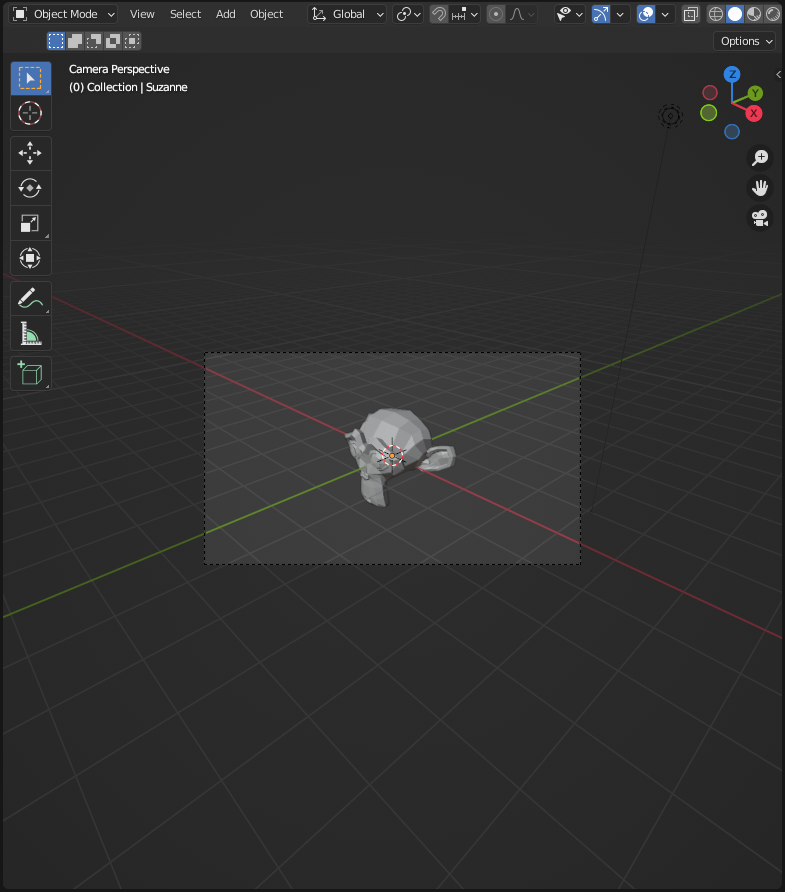Choose the Measure ruler tool
Image resolution: width=785 pixels, height=892 pixels.
[31, 333]
